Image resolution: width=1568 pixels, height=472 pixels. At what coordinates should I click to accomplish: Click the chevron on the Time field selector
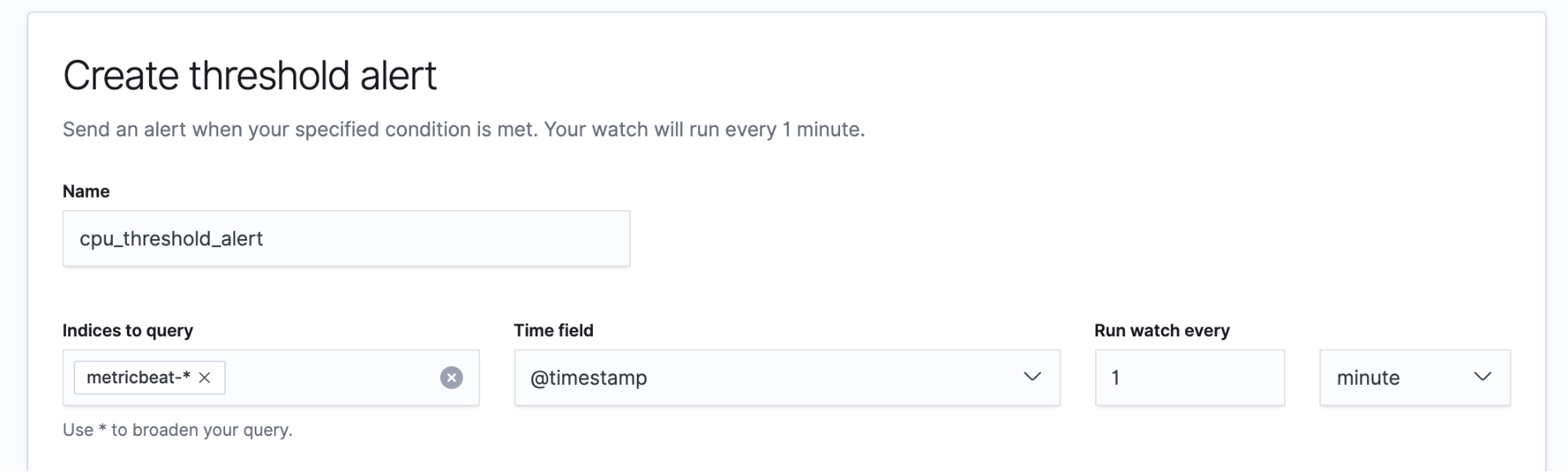[1034, 377]
